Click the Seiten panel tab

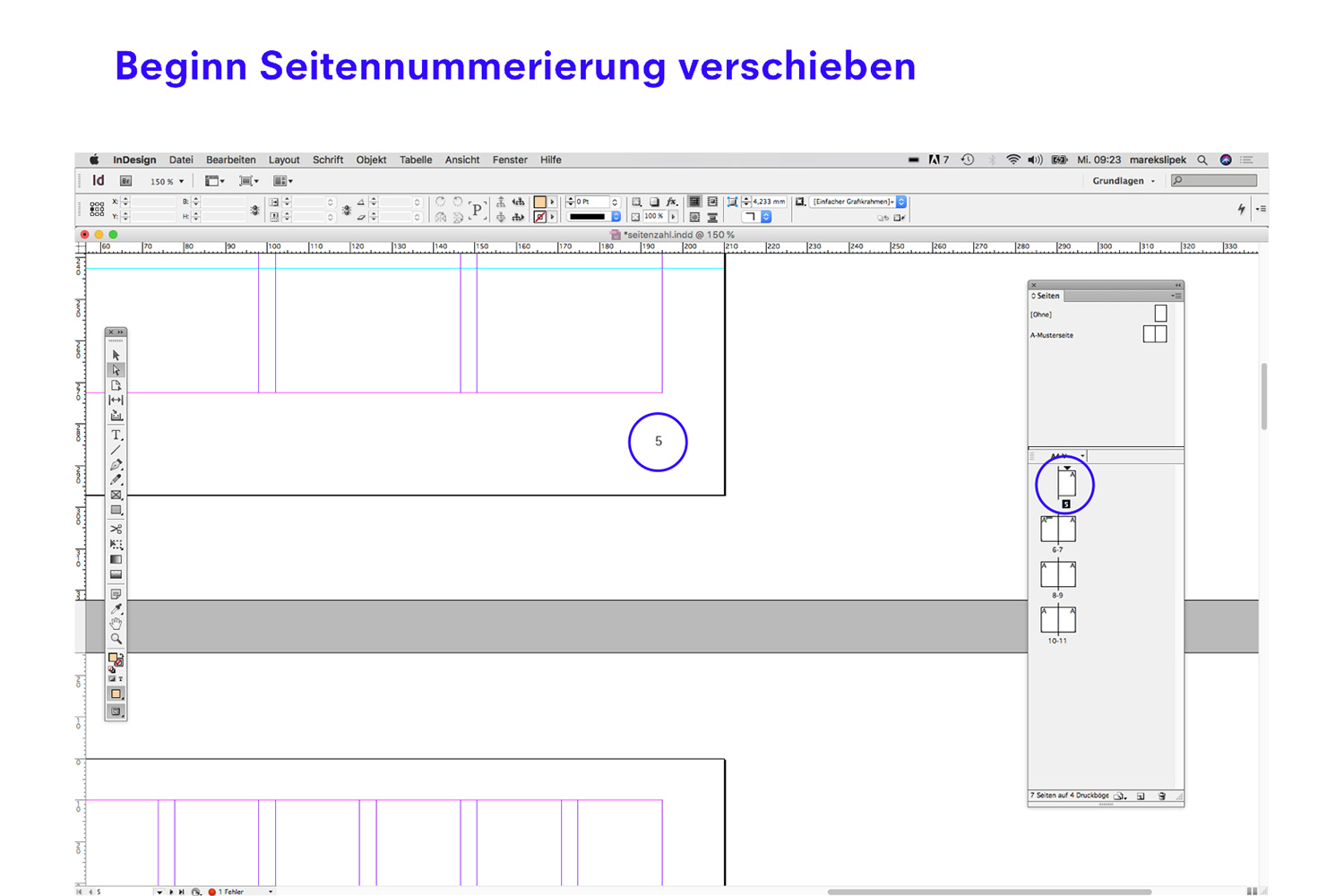tap(1047, 296)
